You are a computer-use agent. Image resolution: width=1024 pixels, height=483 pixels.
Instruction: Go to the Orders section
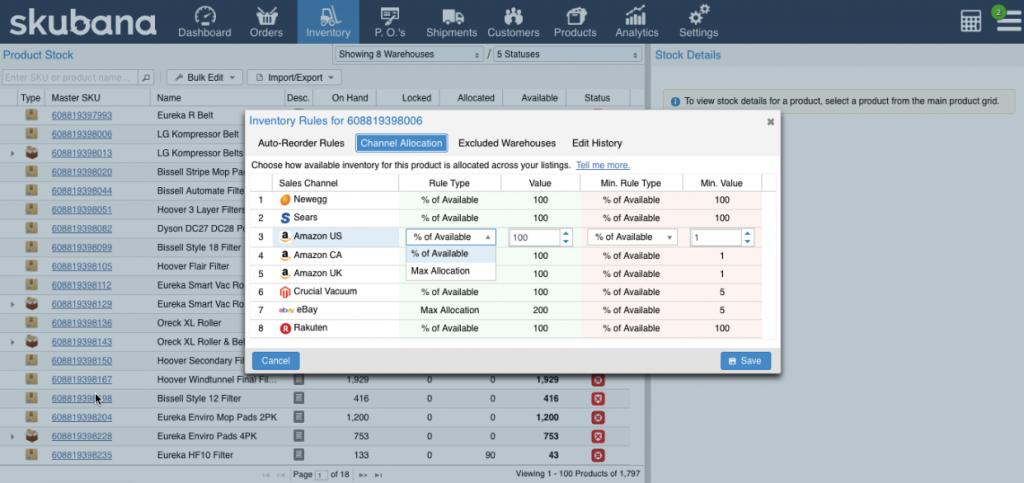coord(266,22)
